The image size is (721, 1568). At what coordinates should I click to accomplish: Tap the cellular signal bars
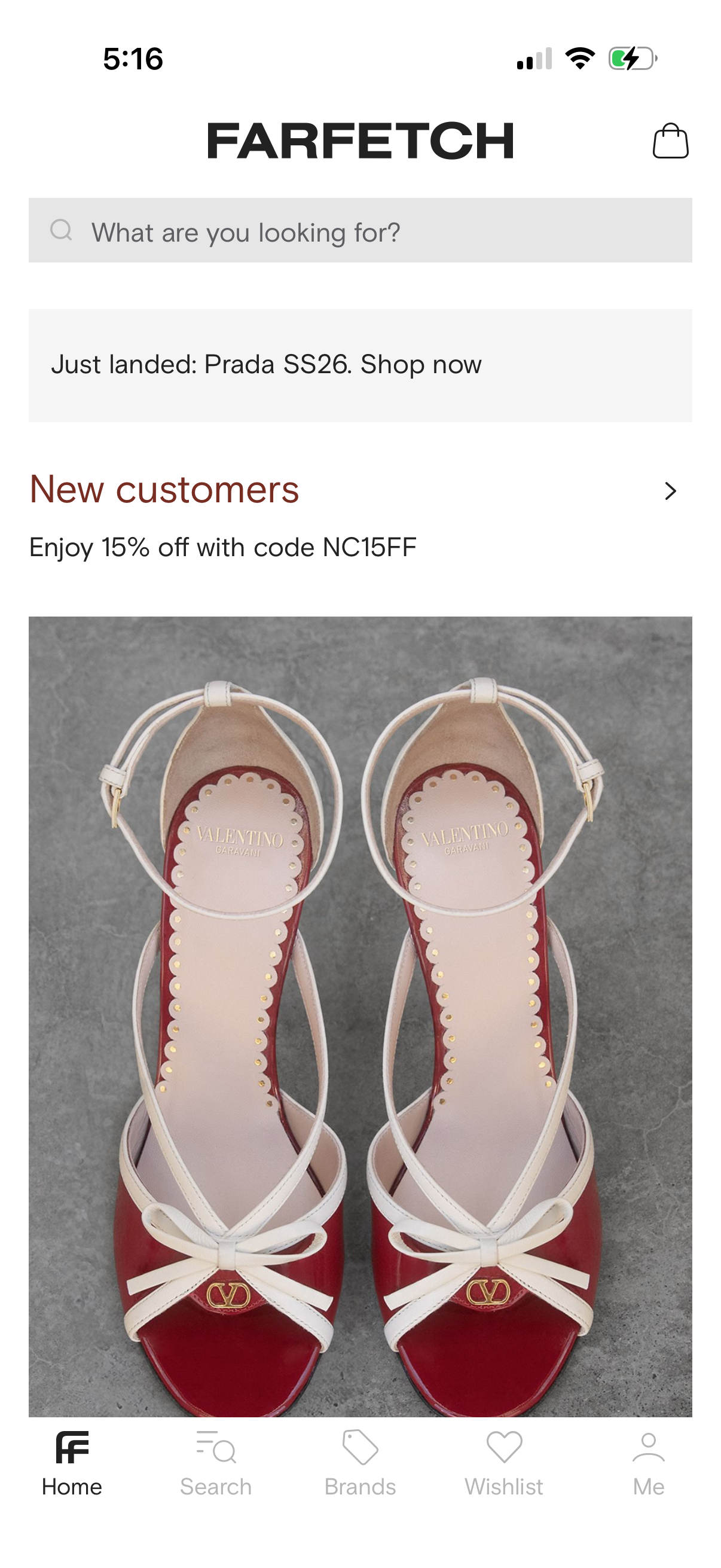coord(534,59)
